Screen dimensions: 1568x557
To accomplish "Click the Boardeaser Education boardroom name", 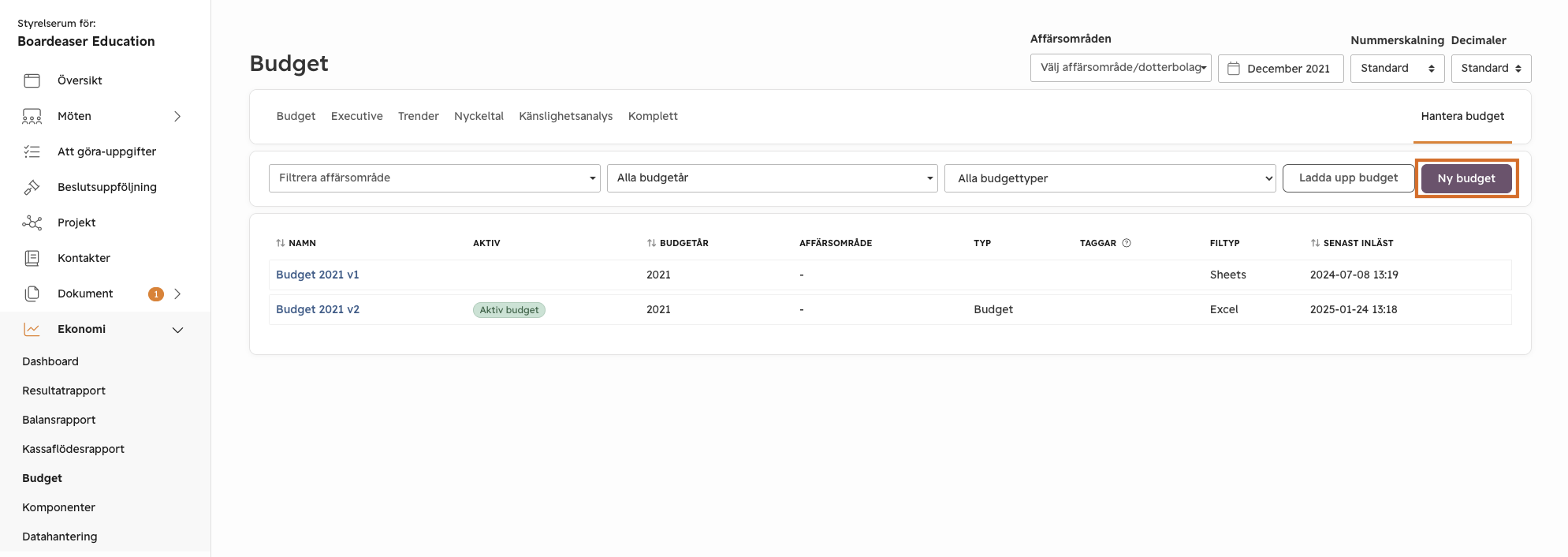I will point(86,41).
